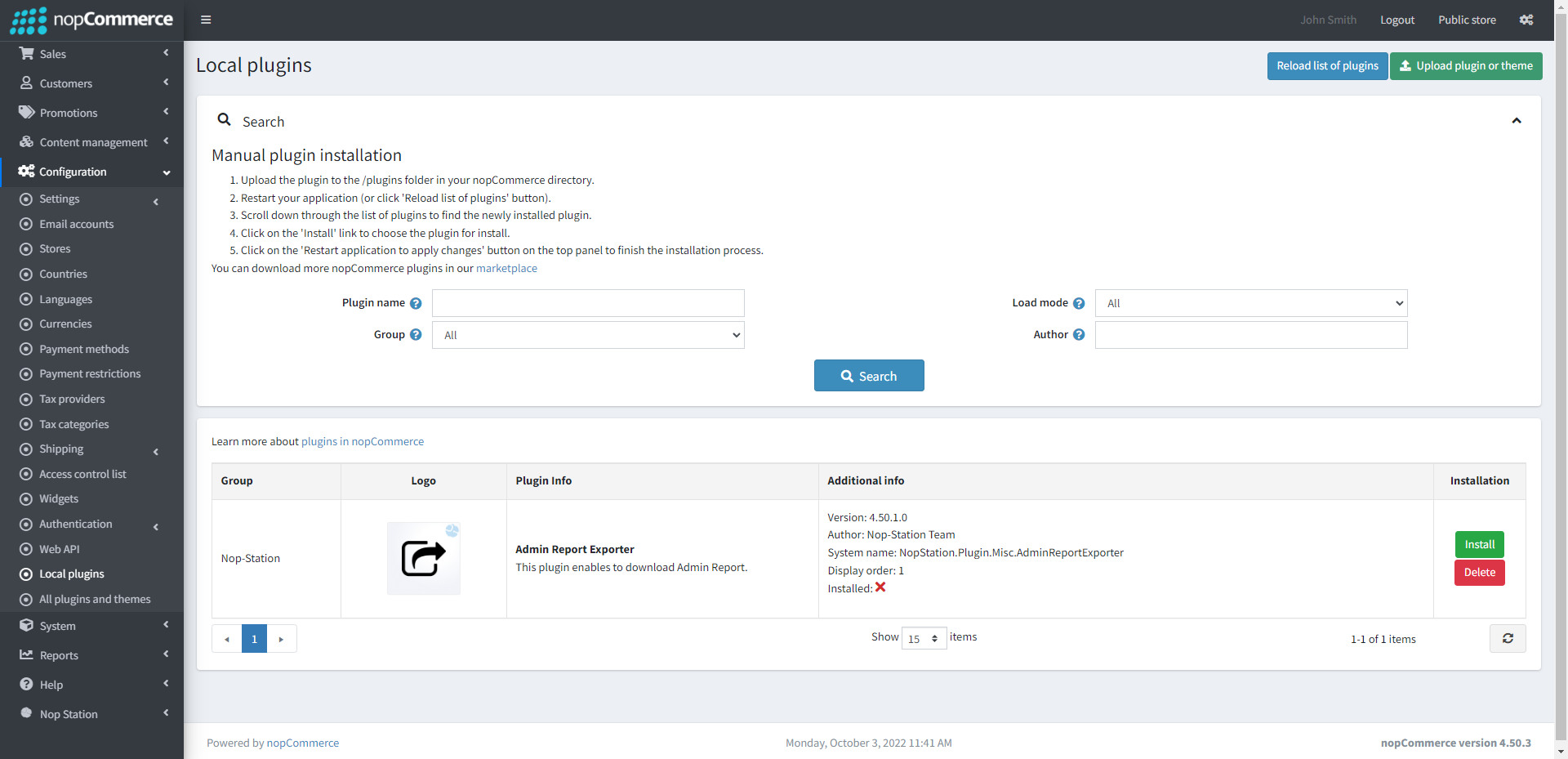This screenshot has height=759, width=1568.
Task: Install the Admin Report Exporter plugin
Action: point(1479,545)
